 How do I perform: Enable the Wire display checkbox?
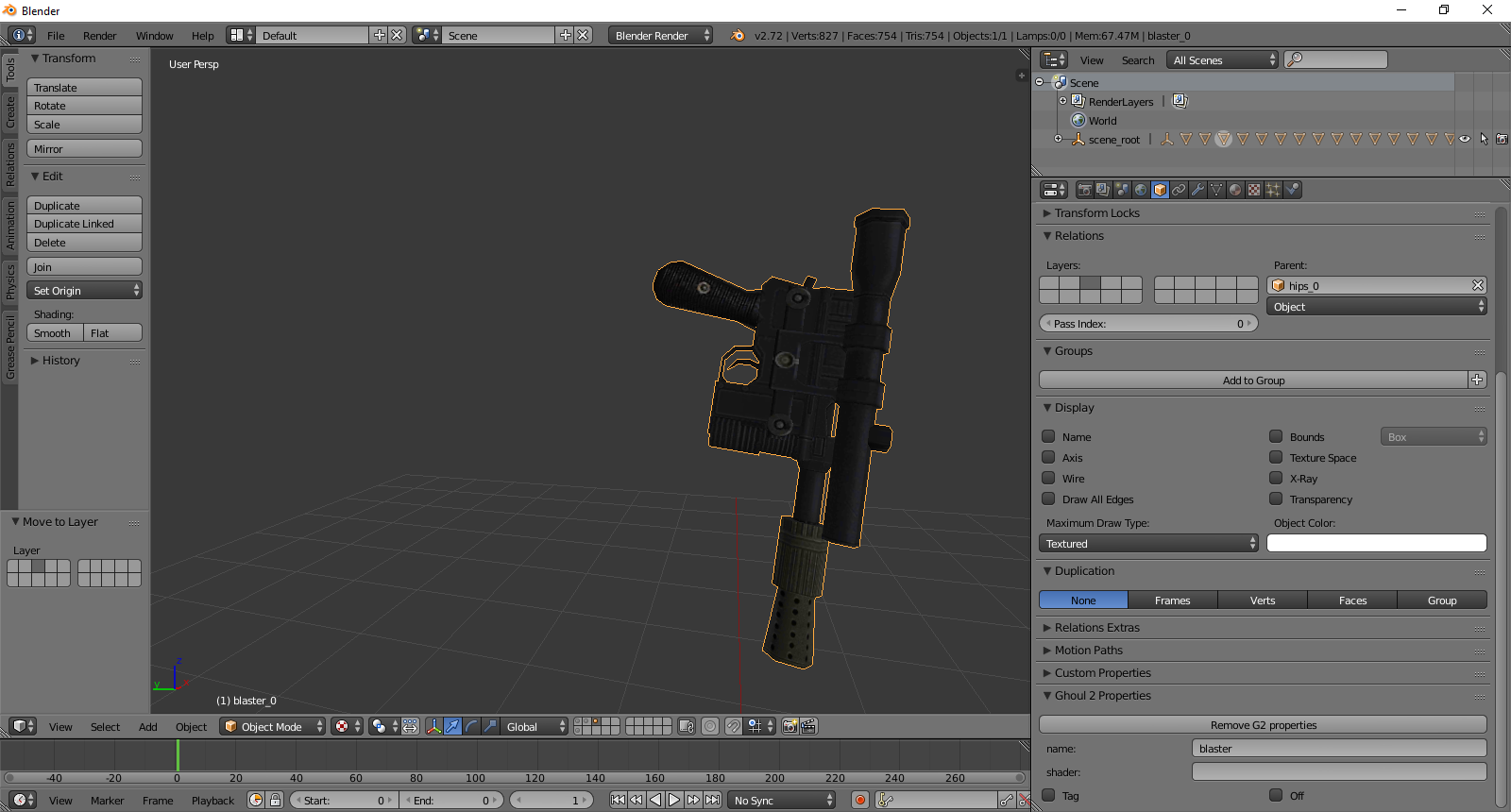(1048, 478)
